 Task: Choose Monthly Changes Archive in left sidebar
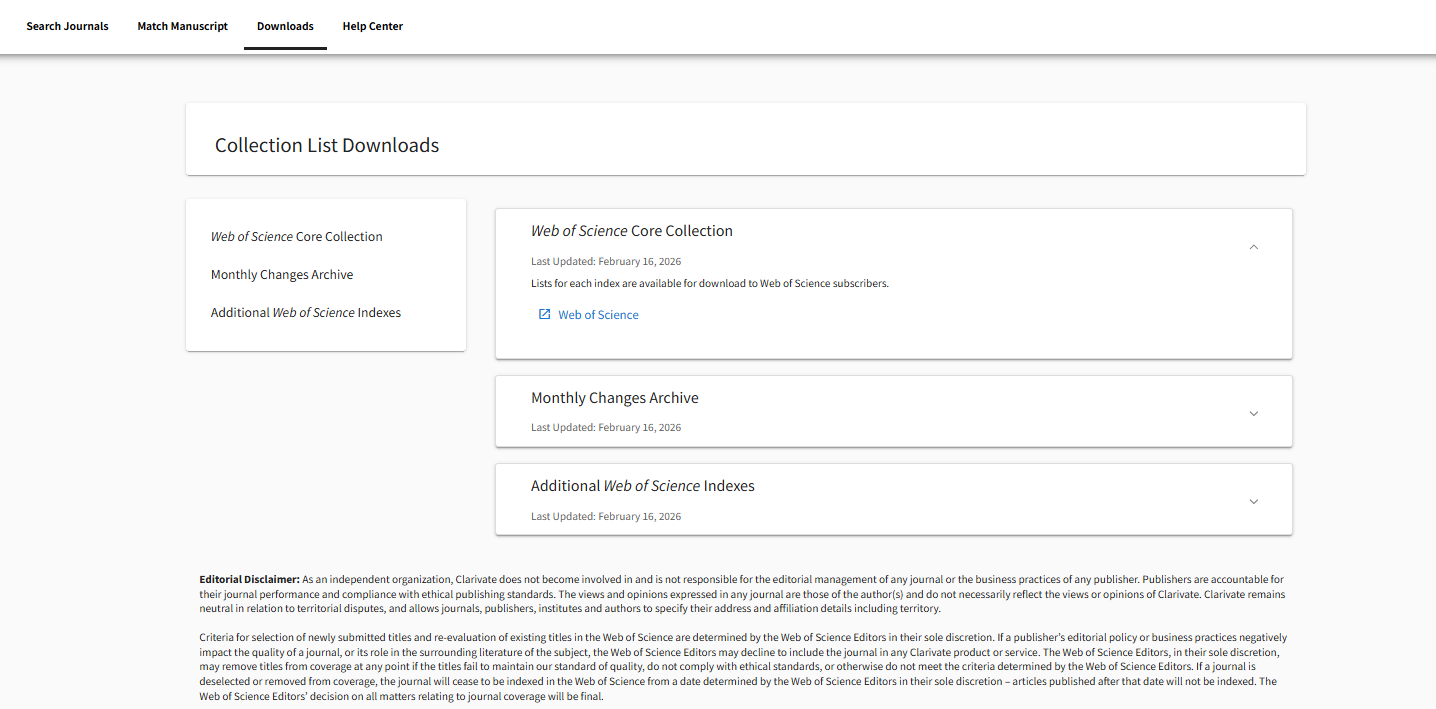(x=282, y=275)
